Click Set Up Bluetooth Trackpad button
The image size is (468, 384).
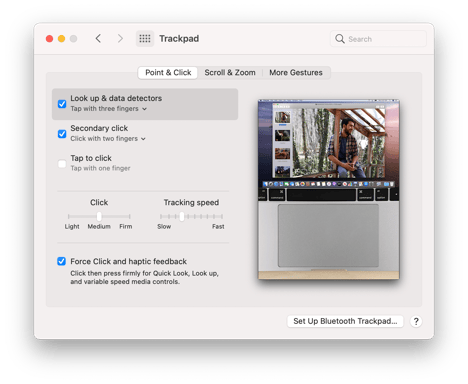[345, 321]
